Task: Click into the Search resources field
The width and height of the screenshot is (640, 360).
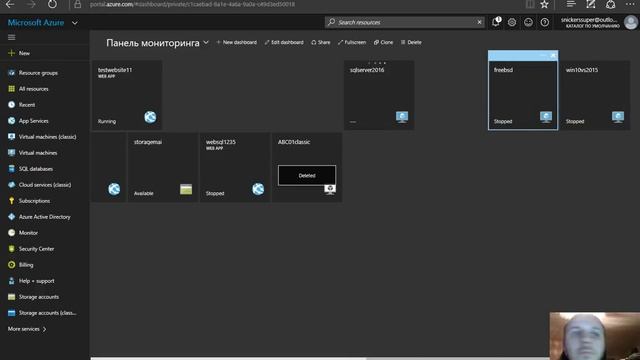Action: coord(404,22)
